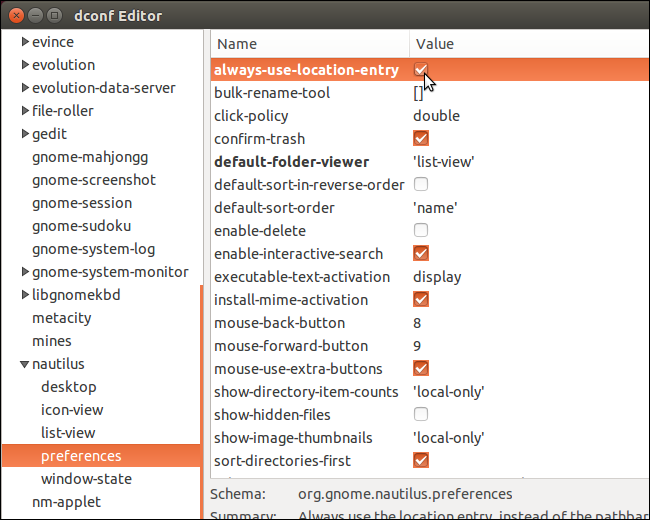Close the dconf Editor window
Viewport: 650px width, 520px height.
16,15
